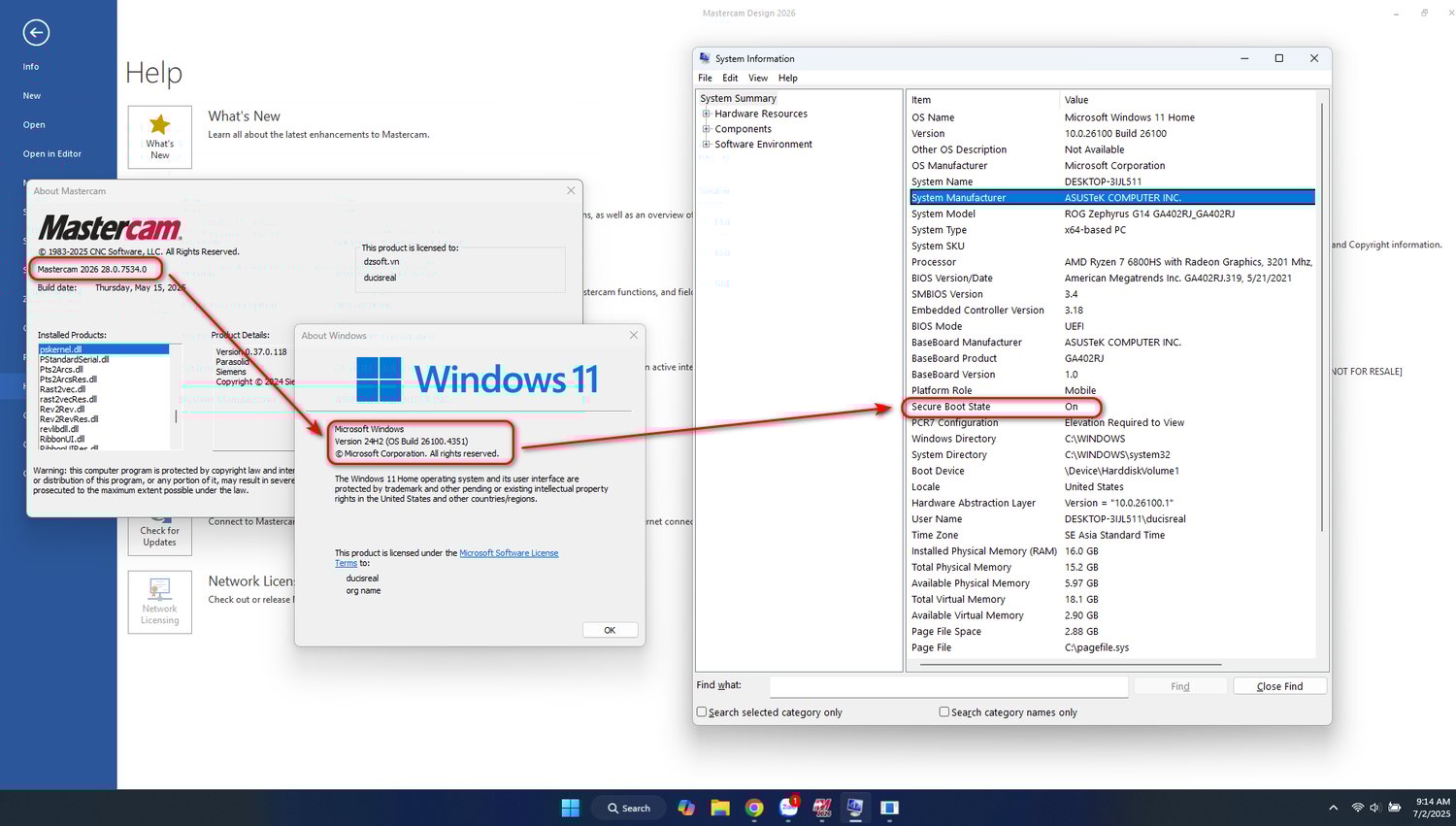
Task: Switch to Mastercam 2026 on the taskbar
Action: (x=822, y=808)
